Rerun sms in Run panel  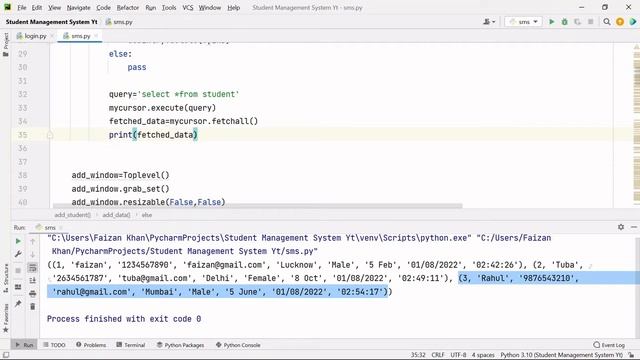pyautogui.click(x=18, y=241)
